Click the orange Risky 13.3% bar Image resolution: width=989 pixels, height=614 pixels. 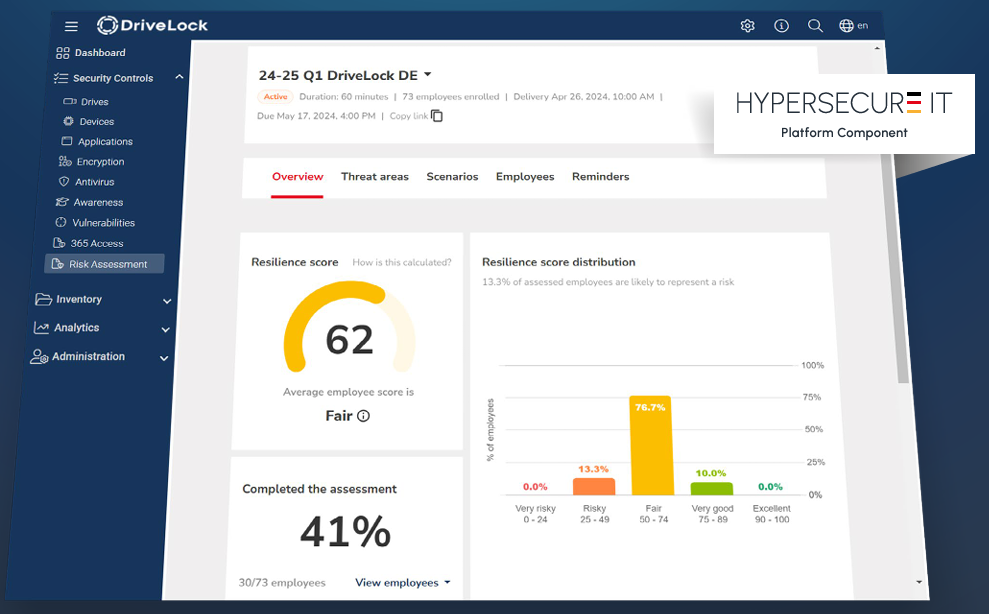coord(594,487)
